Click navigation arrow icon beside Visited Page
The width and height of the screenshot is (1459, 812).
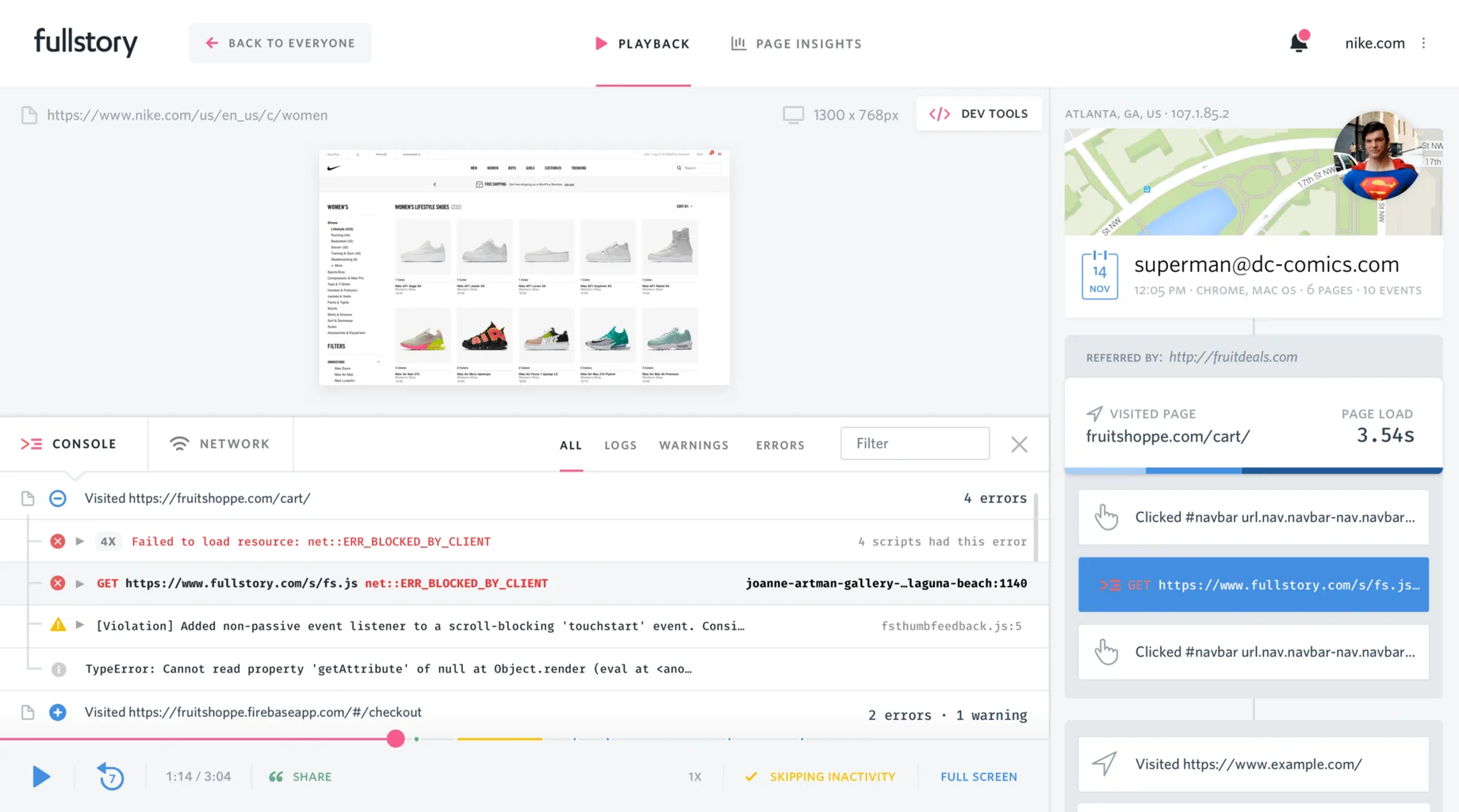pos(1094,413)
